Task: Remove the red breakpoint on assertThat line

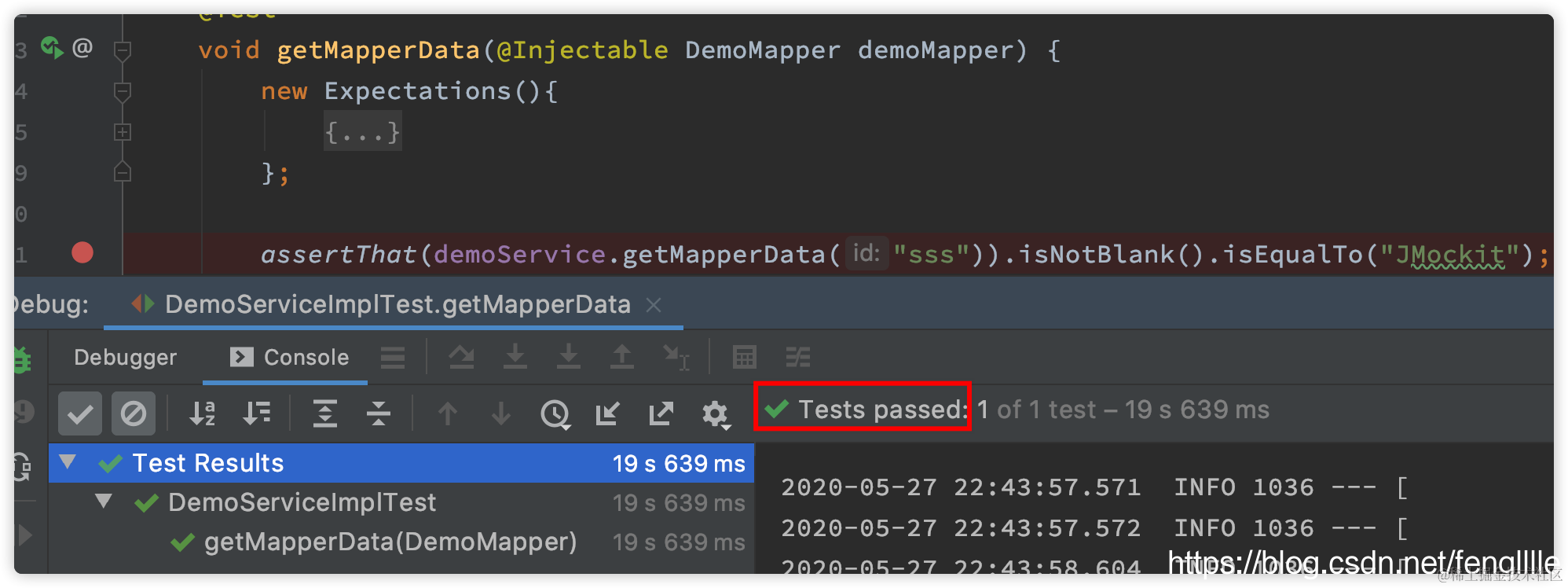Action: click(82, 252)
